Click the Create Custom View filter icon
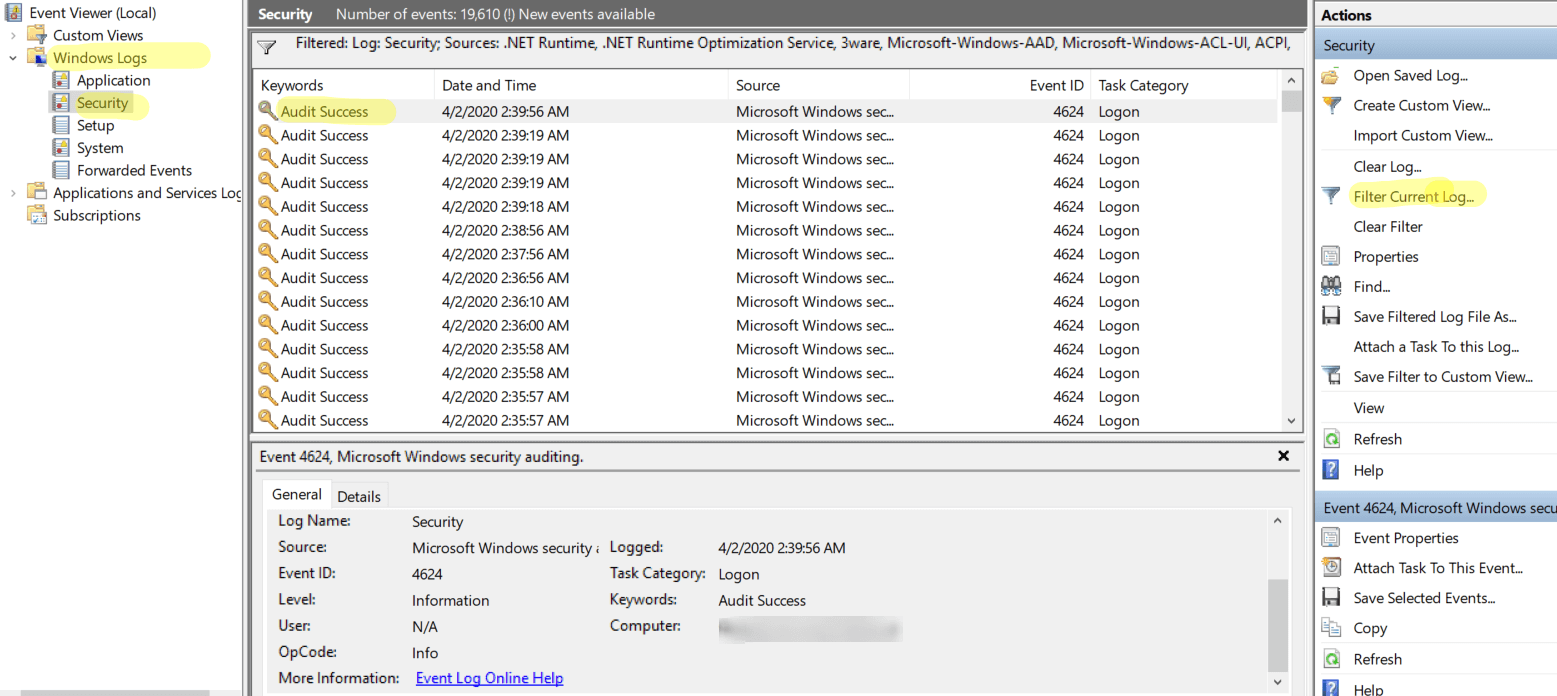The height and width of the screenshot is (696, 1557). 1331,105
